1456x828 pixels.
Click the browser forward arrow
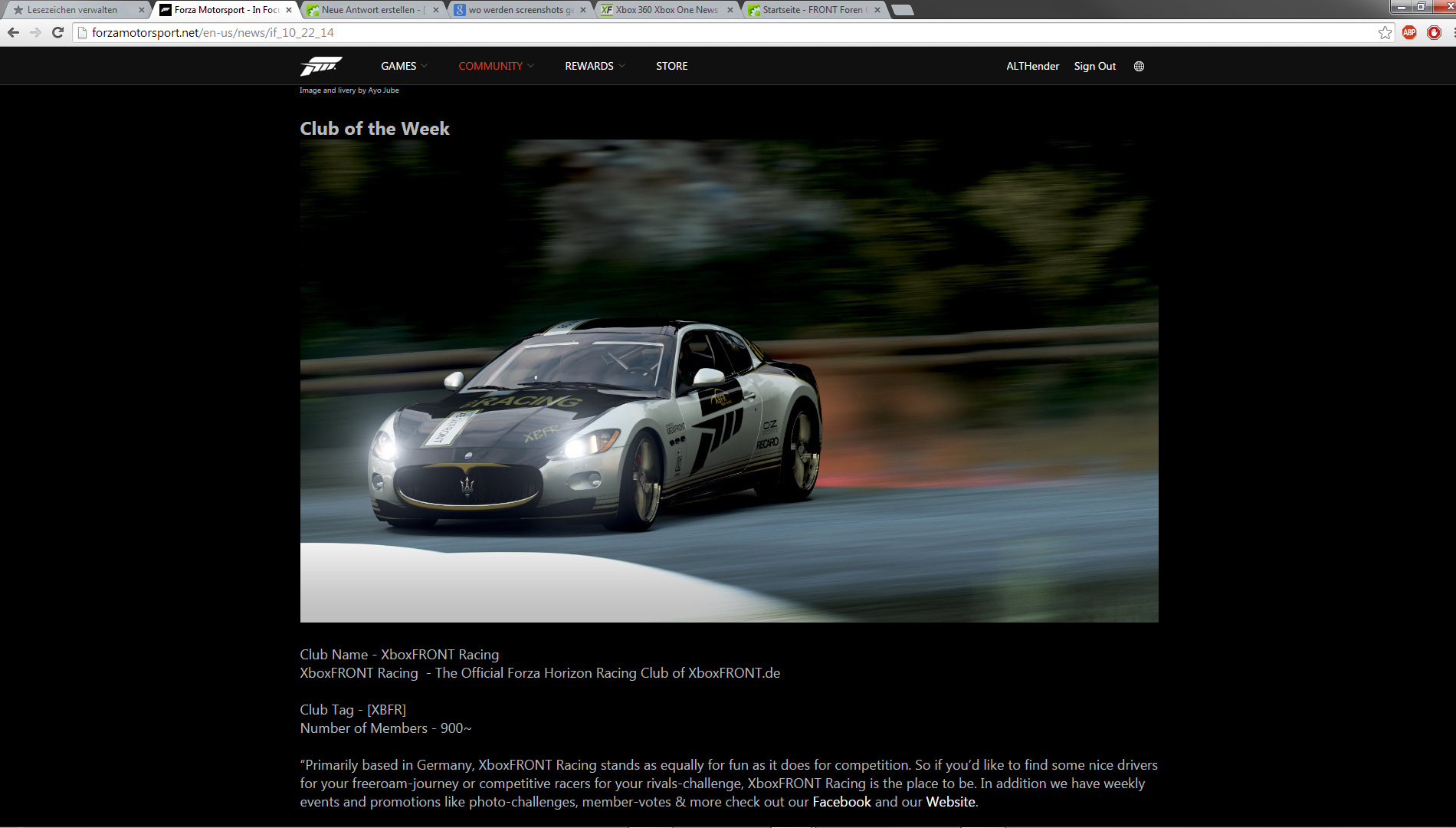(x=35, y=32)
